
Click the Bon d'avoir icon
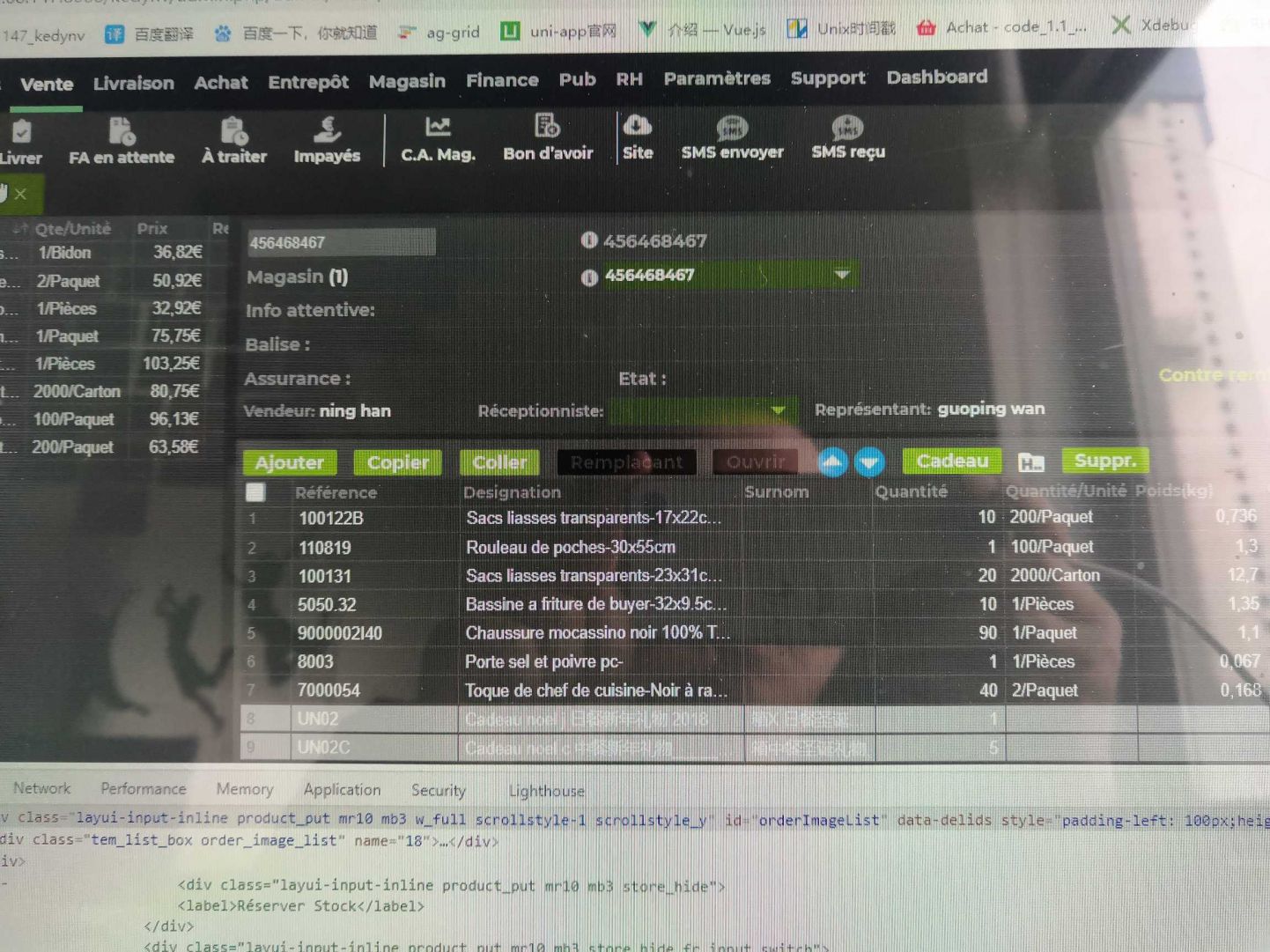[x=547, y=127]
